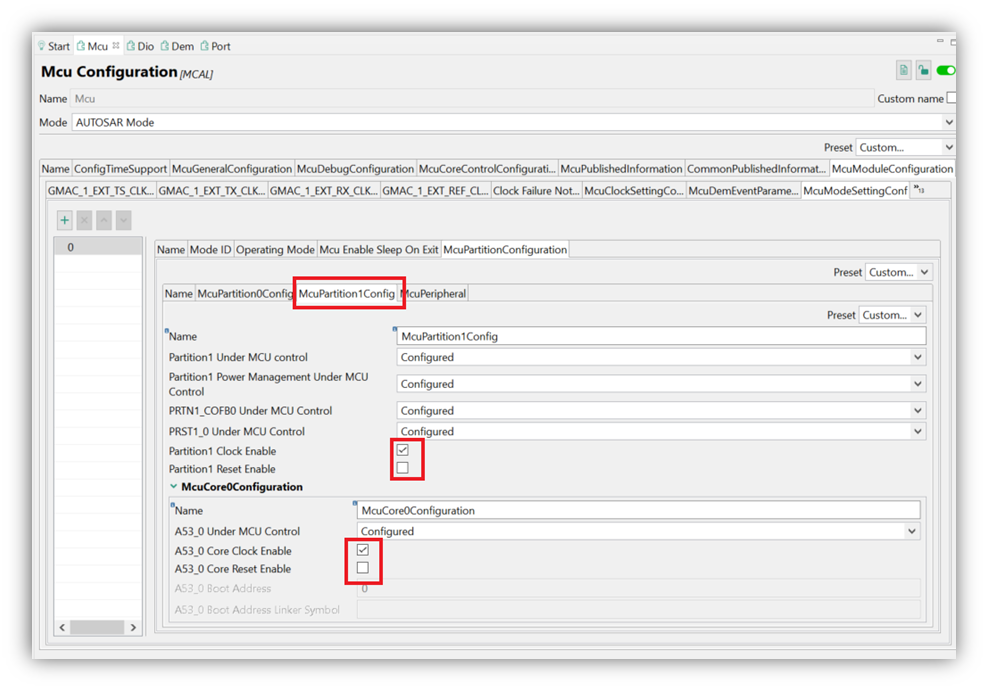Select the McuDebugConfiguration tab
The image size is (988, 691).
coord(355,169)
